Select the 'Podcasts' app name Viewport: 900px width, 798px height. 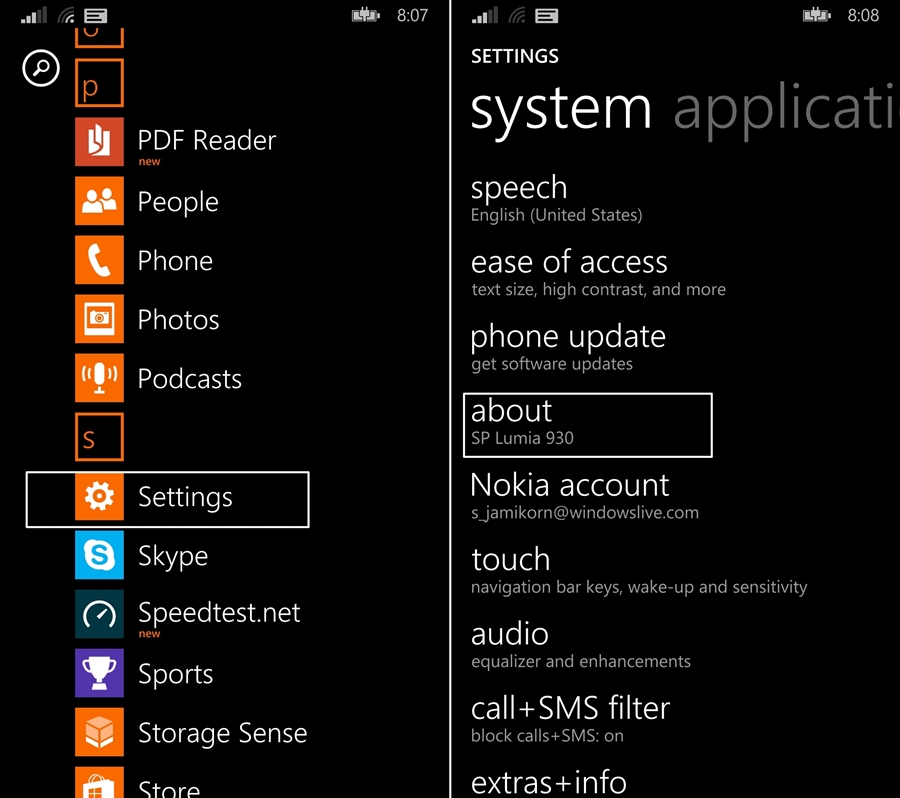pos(189,379)
